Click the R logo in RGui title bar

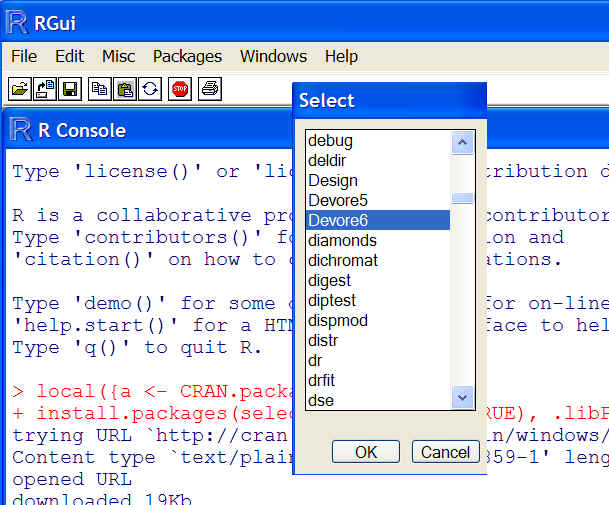17,23
